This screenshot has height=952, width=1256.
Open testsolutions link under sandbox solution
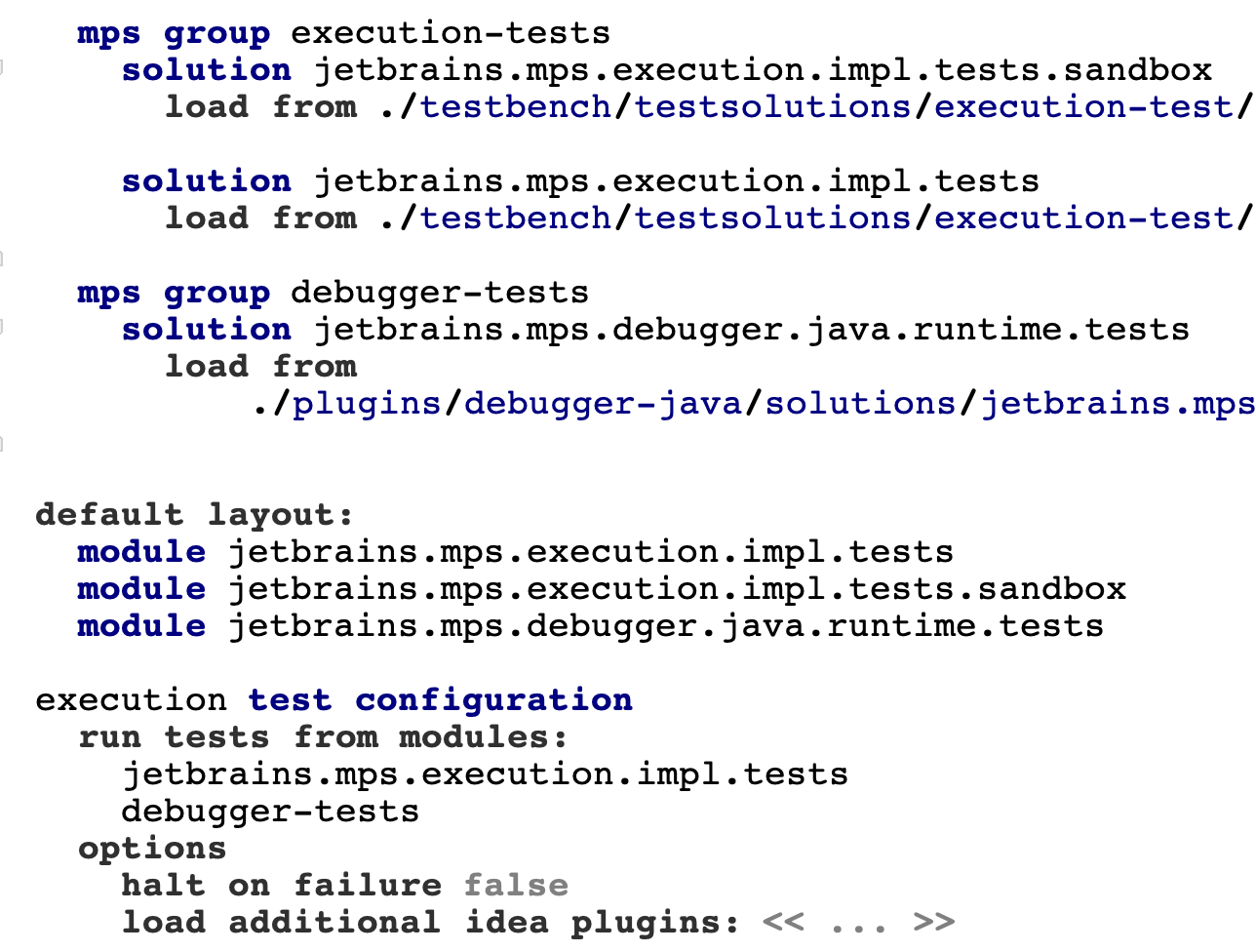tap(772, 107)
